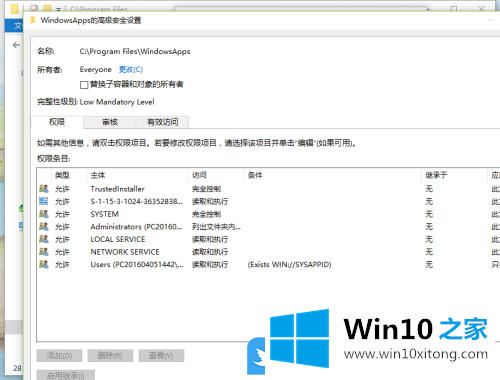Click the S-1-15-3-1024 entry app package icon
500x380 pixels.
[x=44, y=201]
